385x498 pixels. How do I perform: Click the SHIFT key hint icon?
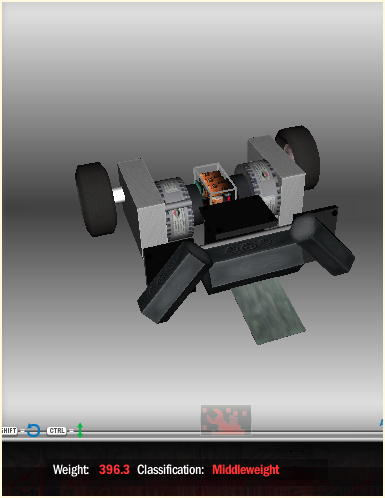point(9,431)
